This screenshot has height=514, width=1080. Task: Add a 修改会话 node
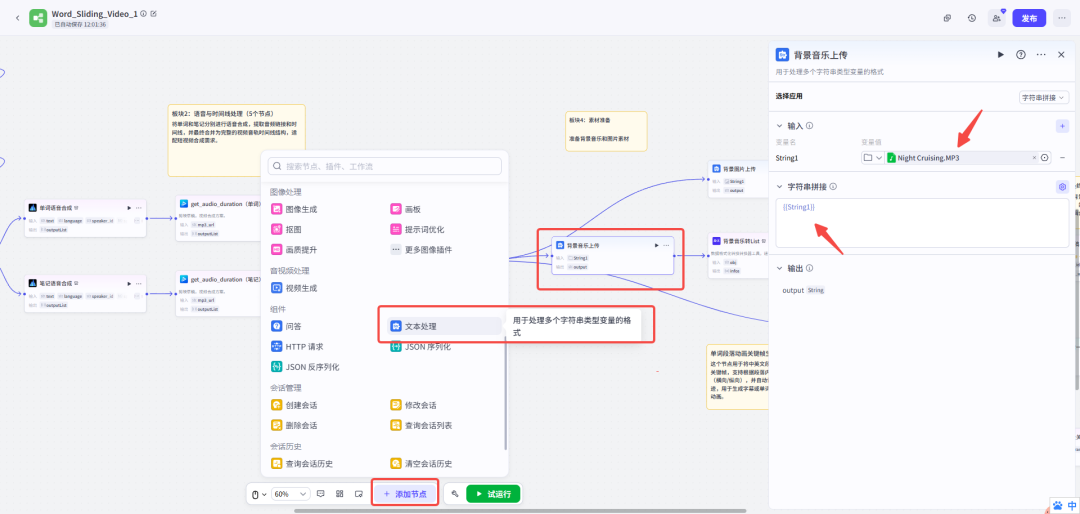[414, 405]
